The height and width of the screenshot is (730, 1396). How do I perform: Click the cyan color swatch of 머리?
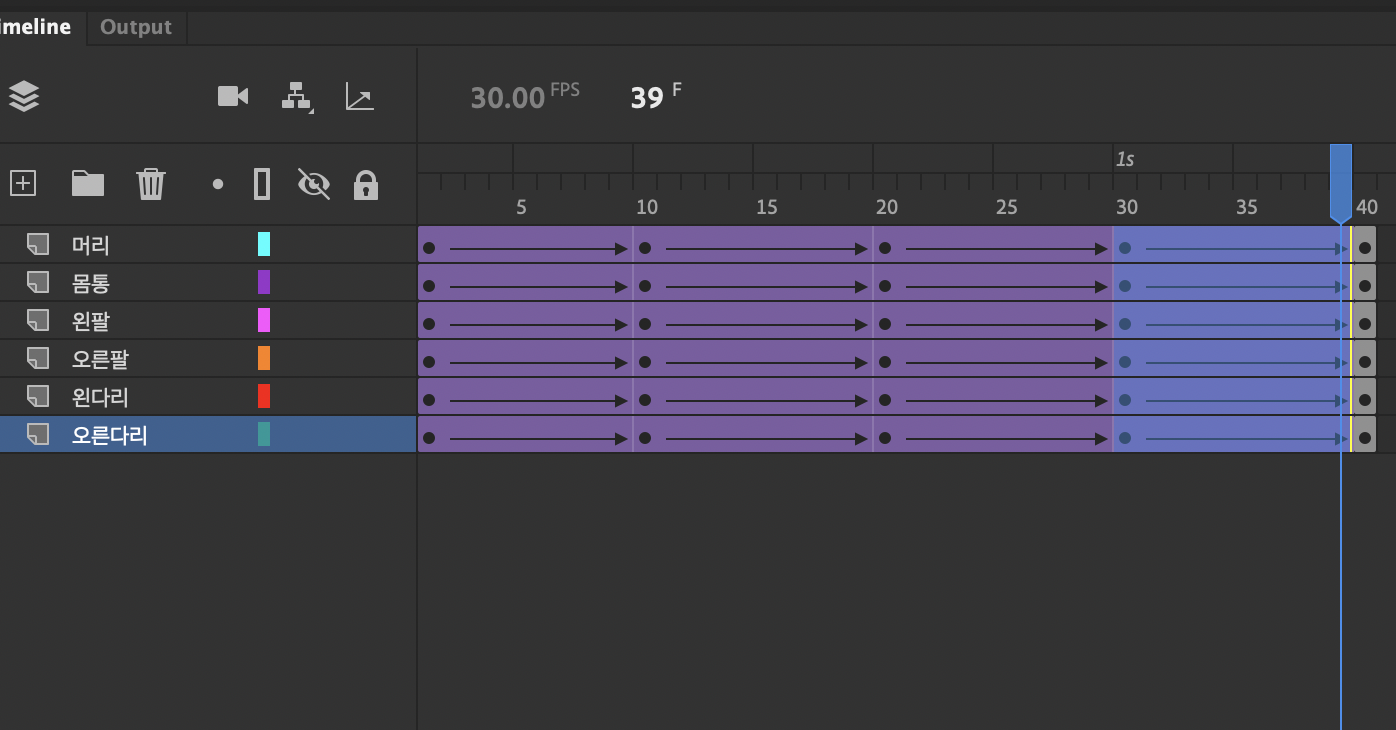pos(264,244)
